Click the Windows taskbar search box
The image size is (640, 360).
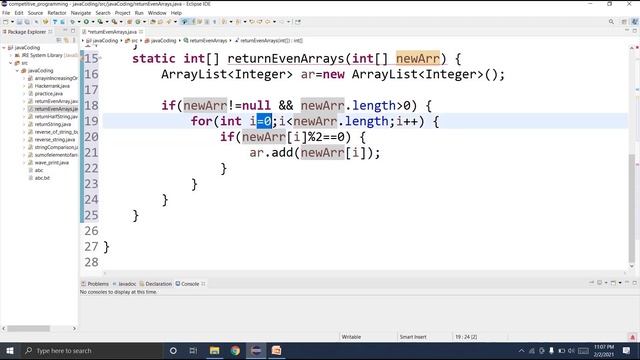pyautogui.click(x=91, y=351)
